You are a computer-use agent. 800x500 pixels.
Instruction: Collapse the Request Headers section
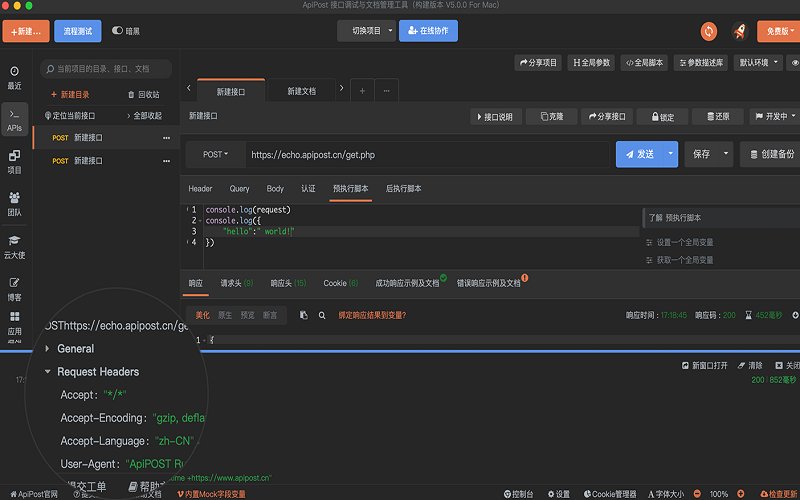47,372
